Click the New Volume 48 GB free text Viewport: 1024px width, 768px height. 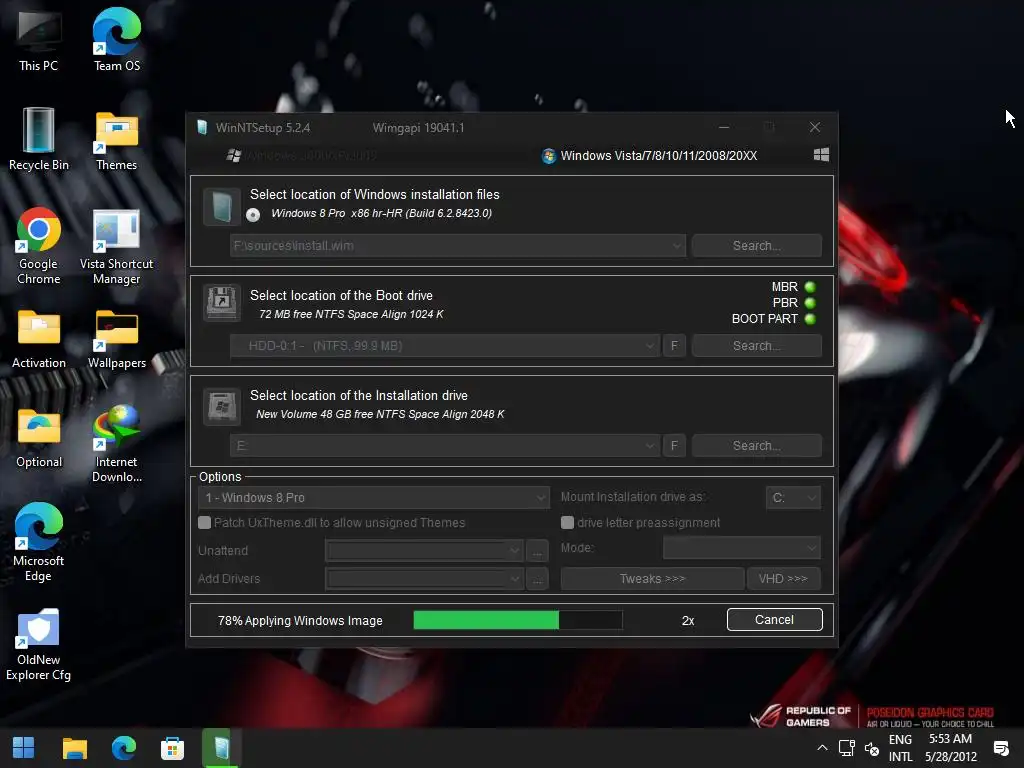coord(380,414)
